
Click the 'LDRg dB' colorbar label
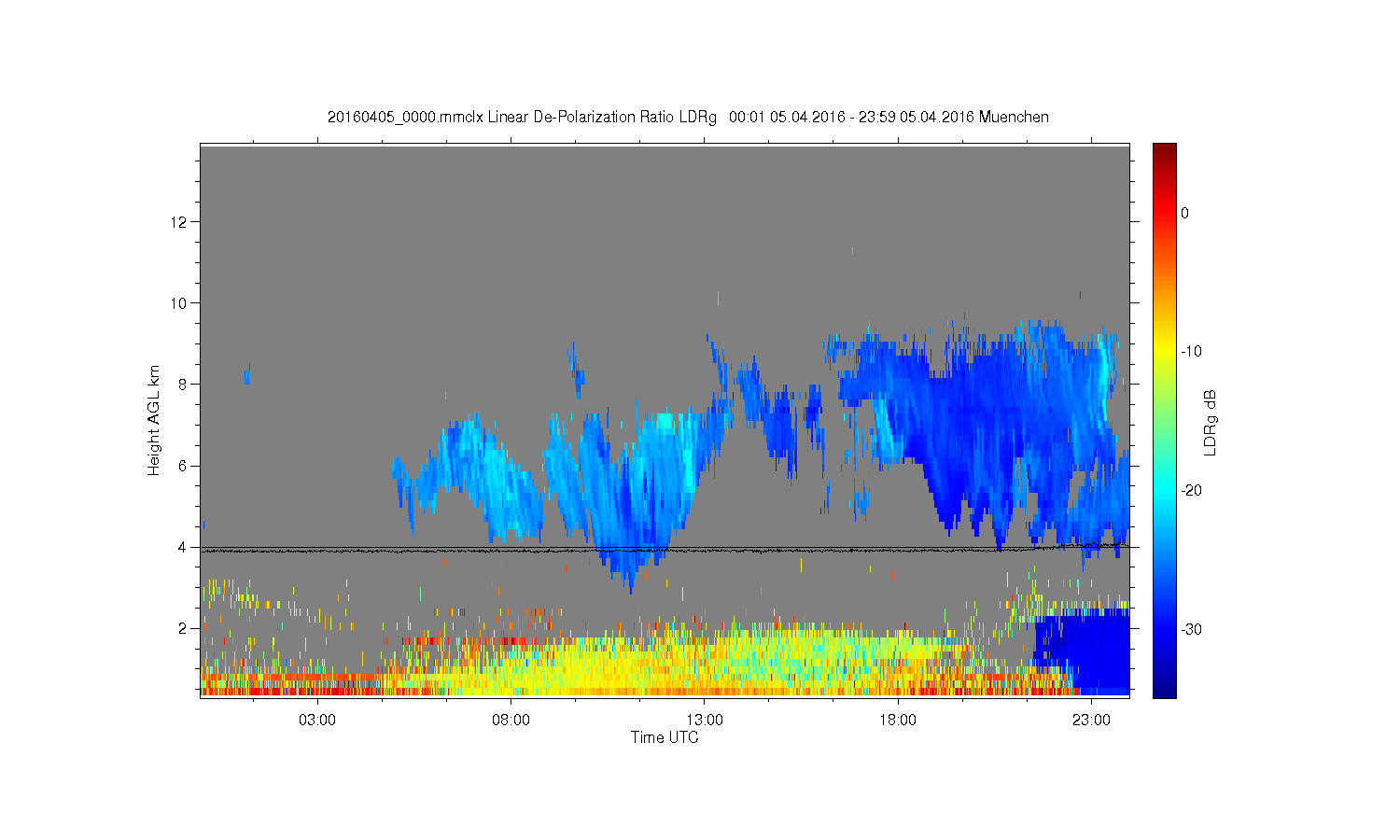coord(1210,423)
